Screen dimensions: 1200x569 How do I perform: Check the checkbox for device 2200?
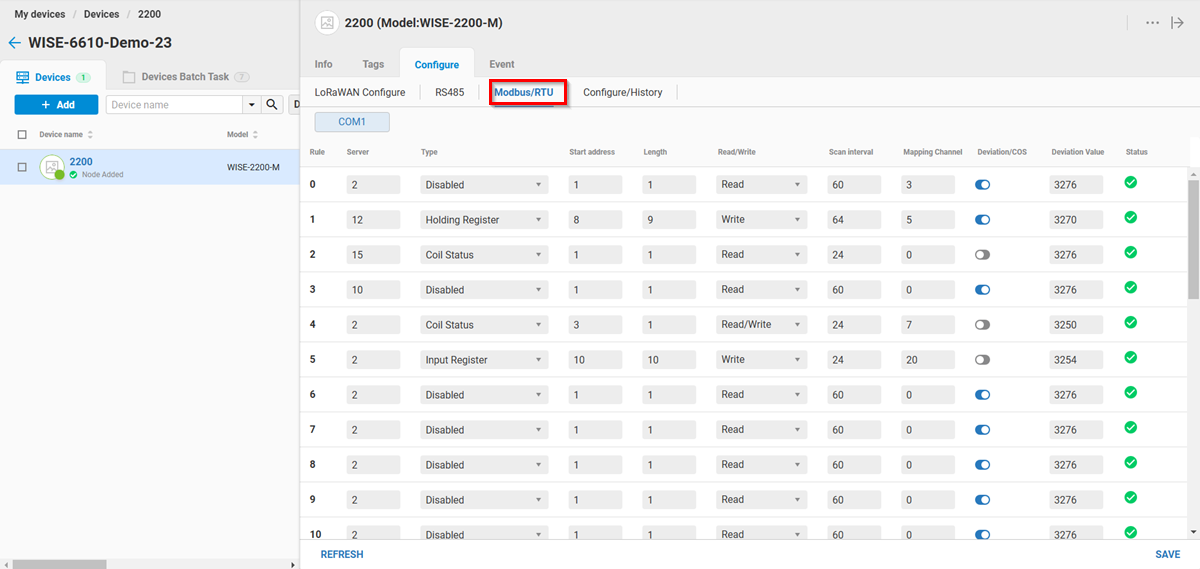[x=22, y=167]
